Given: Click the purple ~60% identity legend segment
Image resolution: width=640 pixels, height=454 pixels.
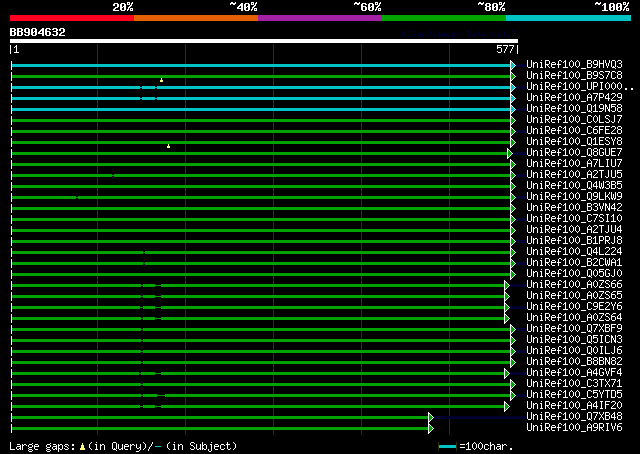Looking at the screenshot, I should (x=319, y=18).
